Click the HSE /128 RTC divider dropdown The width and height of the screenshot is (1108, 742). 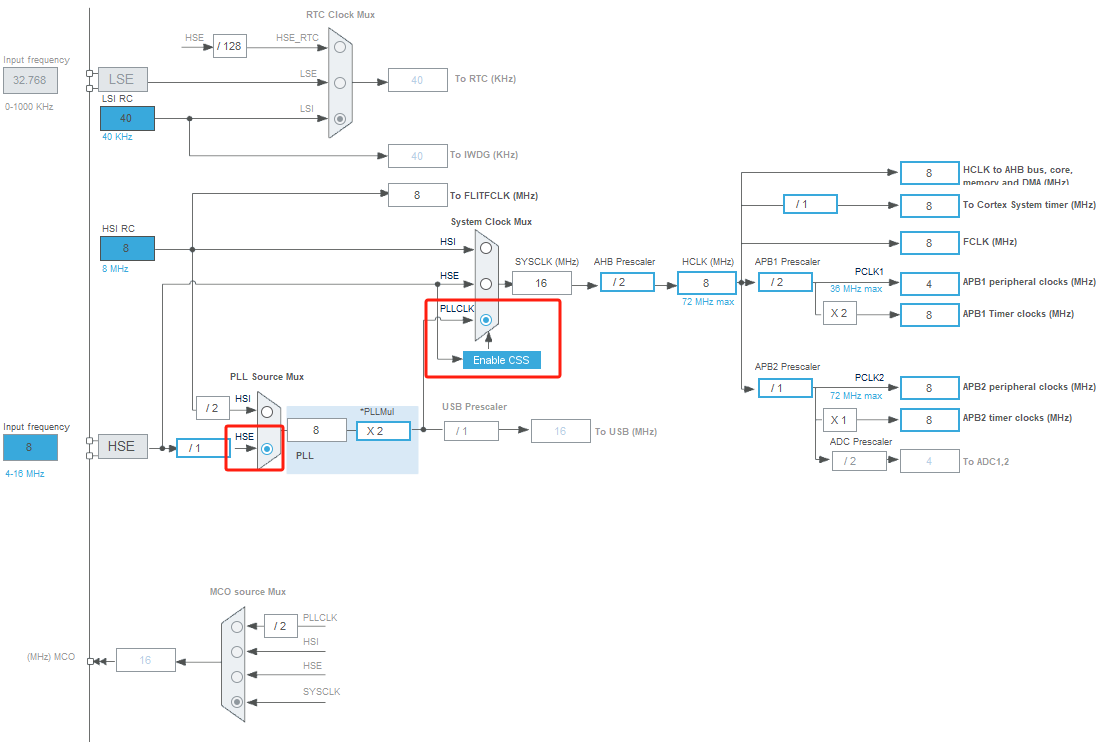pyautogui.click(x=229, y=45)
